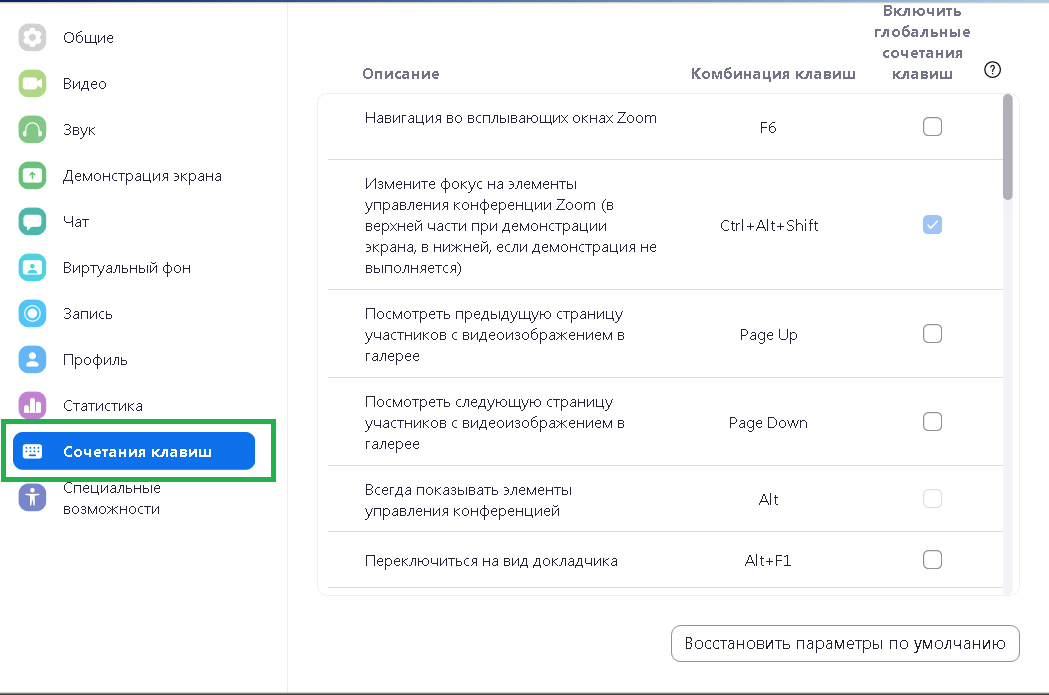This screenshot has height=695, width=1049.
Task: Click the Alt key combination field
Action: [x=768, y=500]
